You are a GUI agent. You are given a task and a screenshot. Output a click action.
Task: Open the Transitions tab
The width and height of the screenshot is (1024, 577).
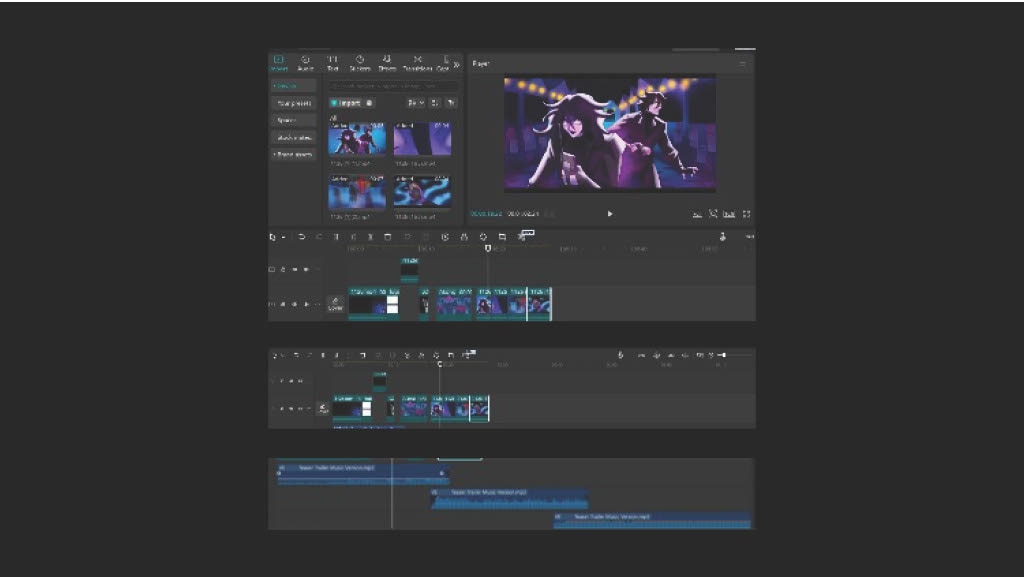coord(417,63)
